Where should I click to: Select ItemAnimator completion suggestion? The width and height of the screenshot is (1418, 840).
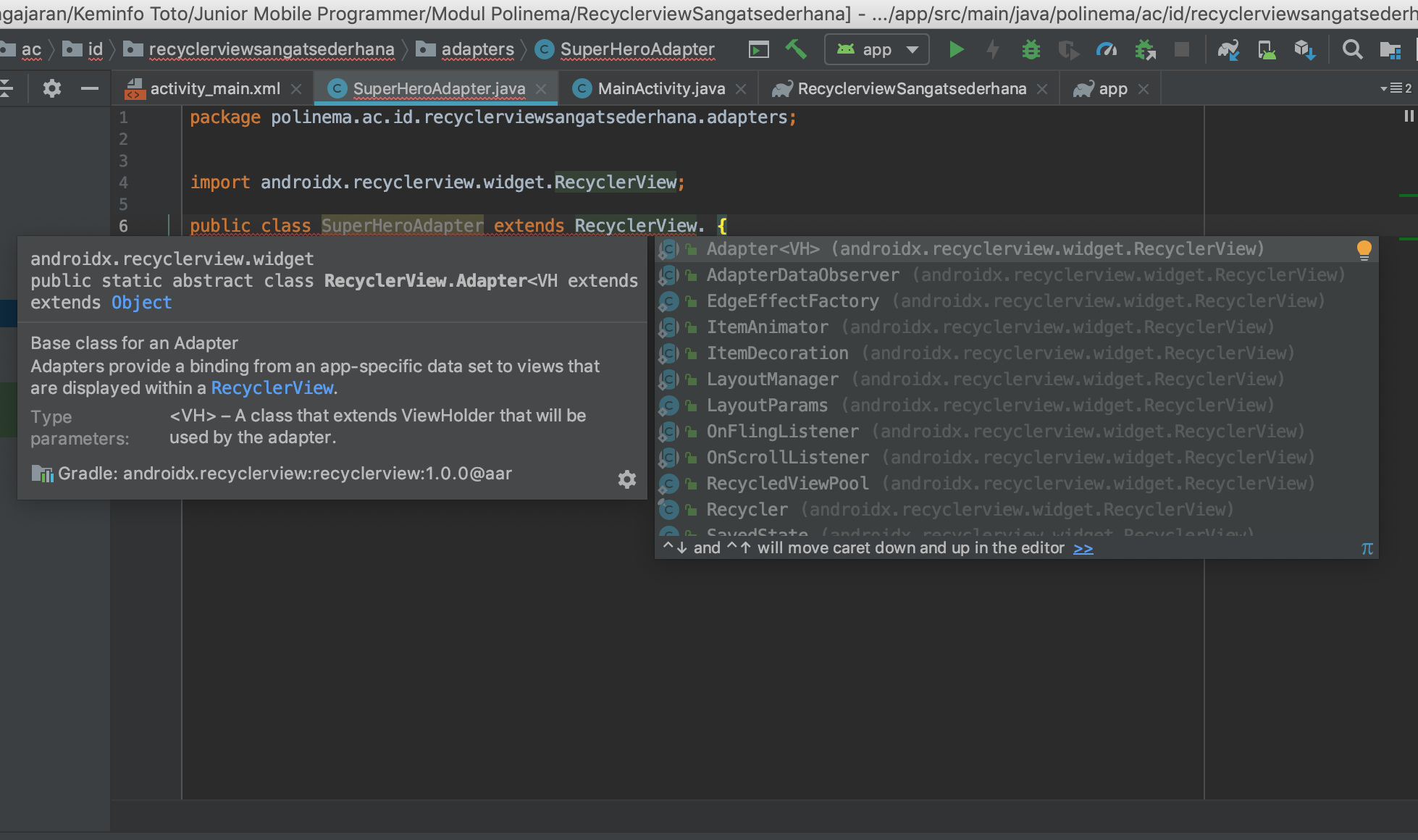(1016, 327)
